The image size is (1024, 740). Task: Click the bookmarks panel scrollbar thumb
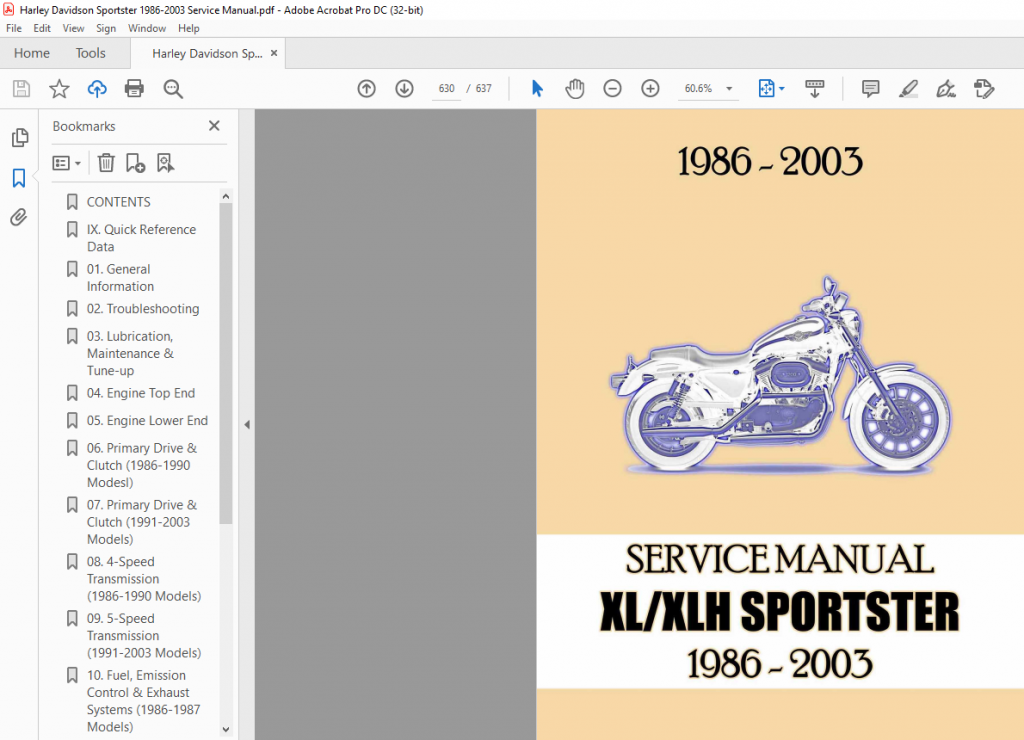[226, 363]
